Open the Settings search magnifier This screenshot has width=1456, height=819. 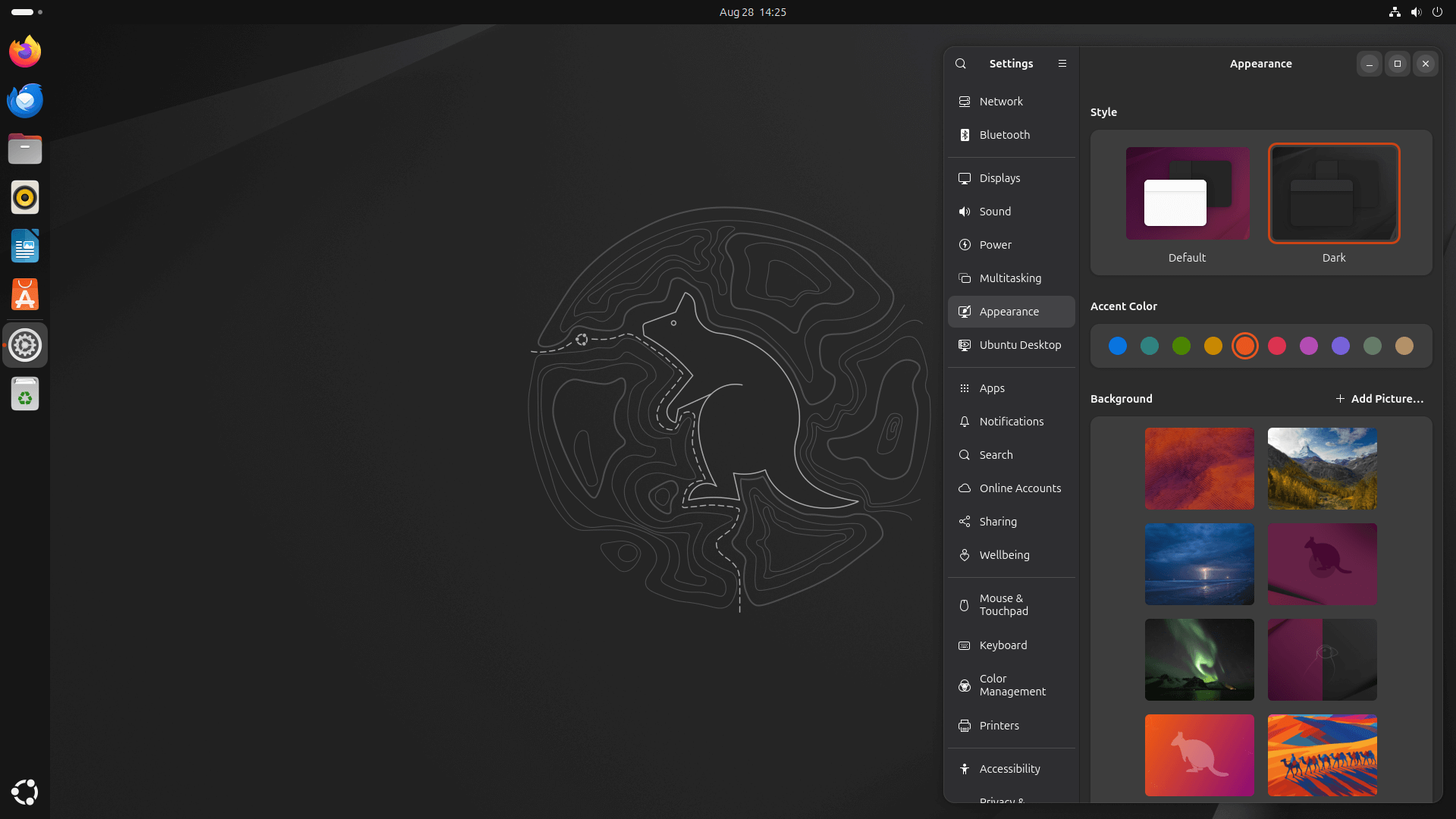(x=960, y=64)
